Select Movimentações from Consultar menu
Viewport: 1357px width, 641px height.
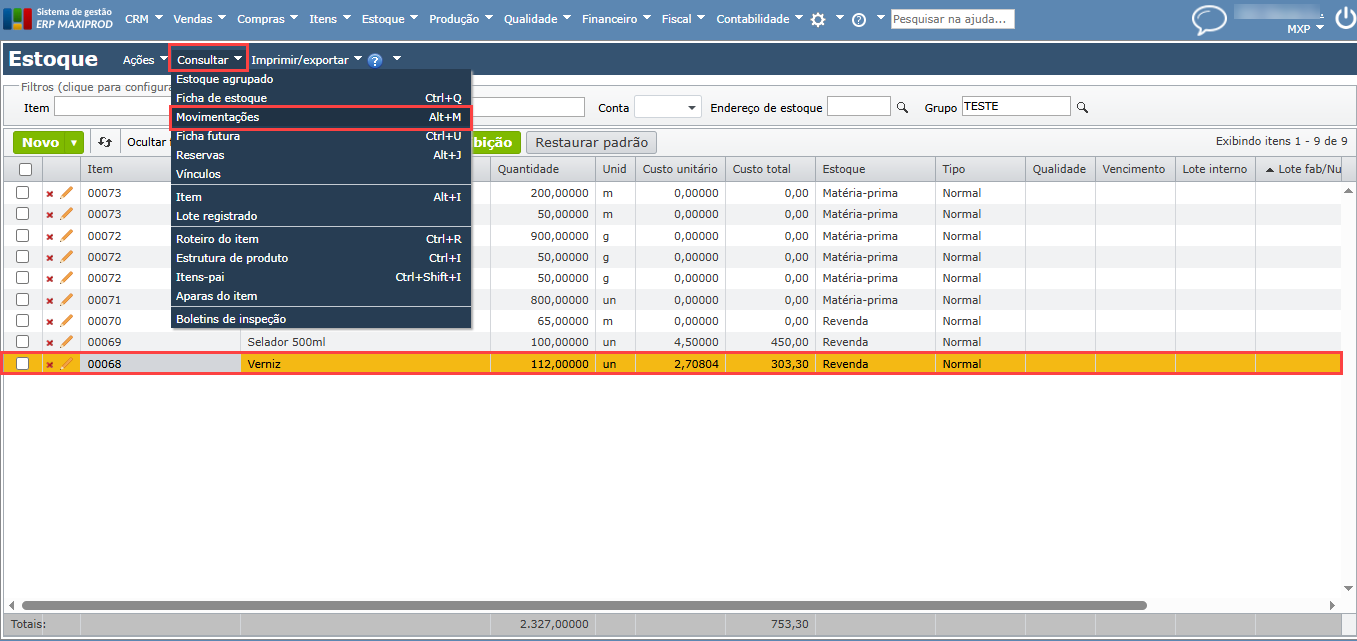(x=318, y=117)
